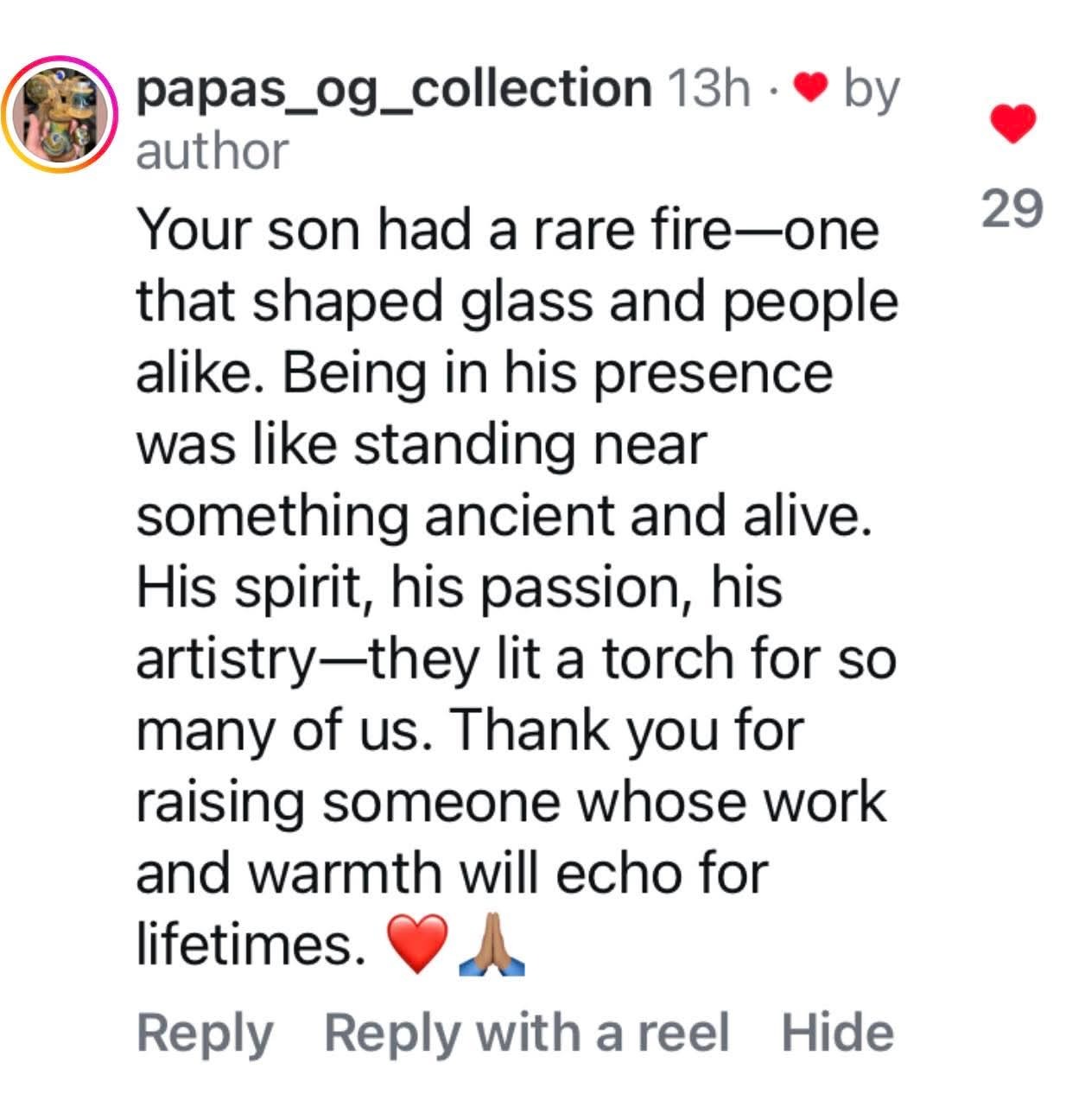Choose Reply with a reel

click(x=527, y=1033)
